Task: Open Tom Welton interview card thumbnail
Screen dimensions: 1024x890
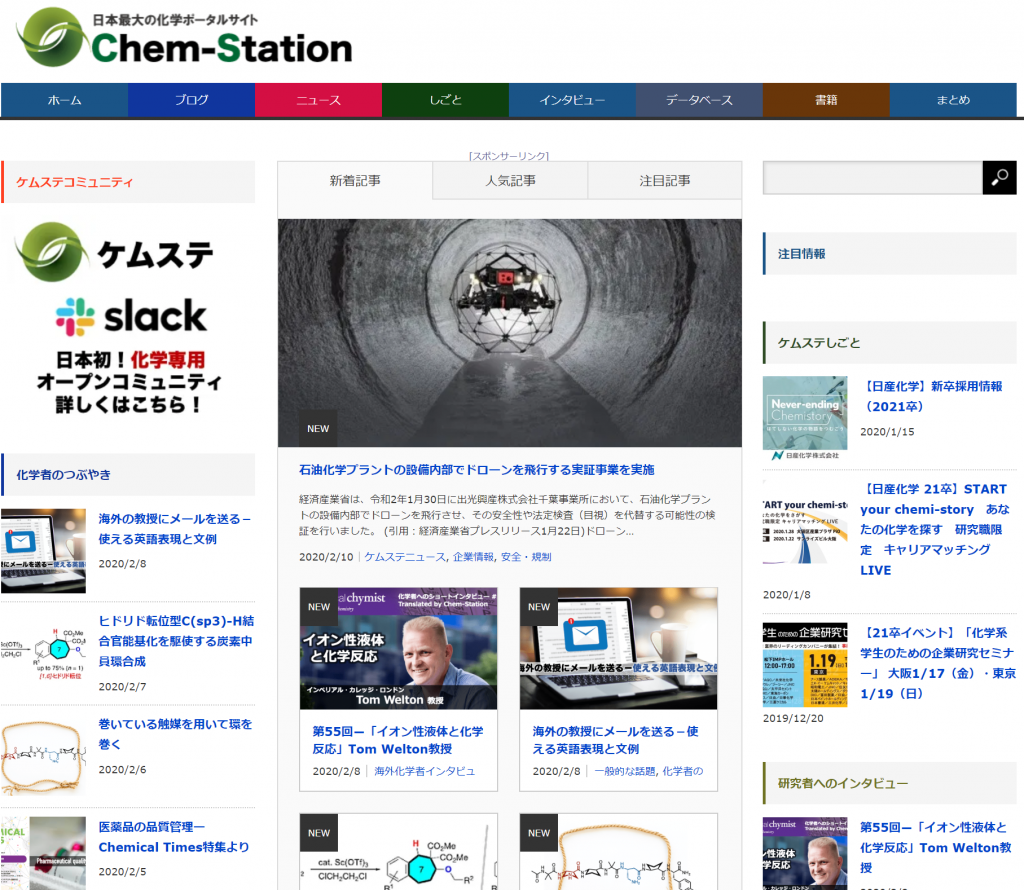Action: pyautogui.click(x=398, y=648)
